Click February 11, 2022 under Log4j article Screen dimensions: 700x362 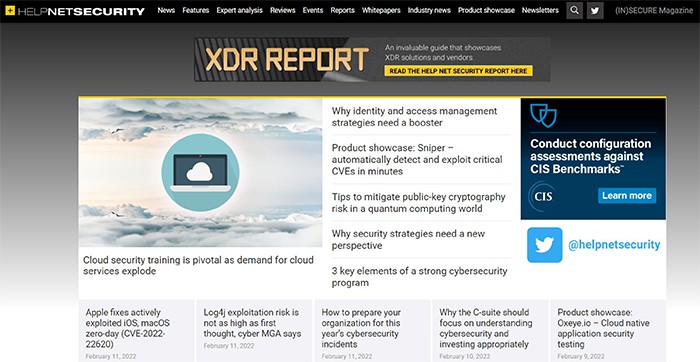(229, 346)
